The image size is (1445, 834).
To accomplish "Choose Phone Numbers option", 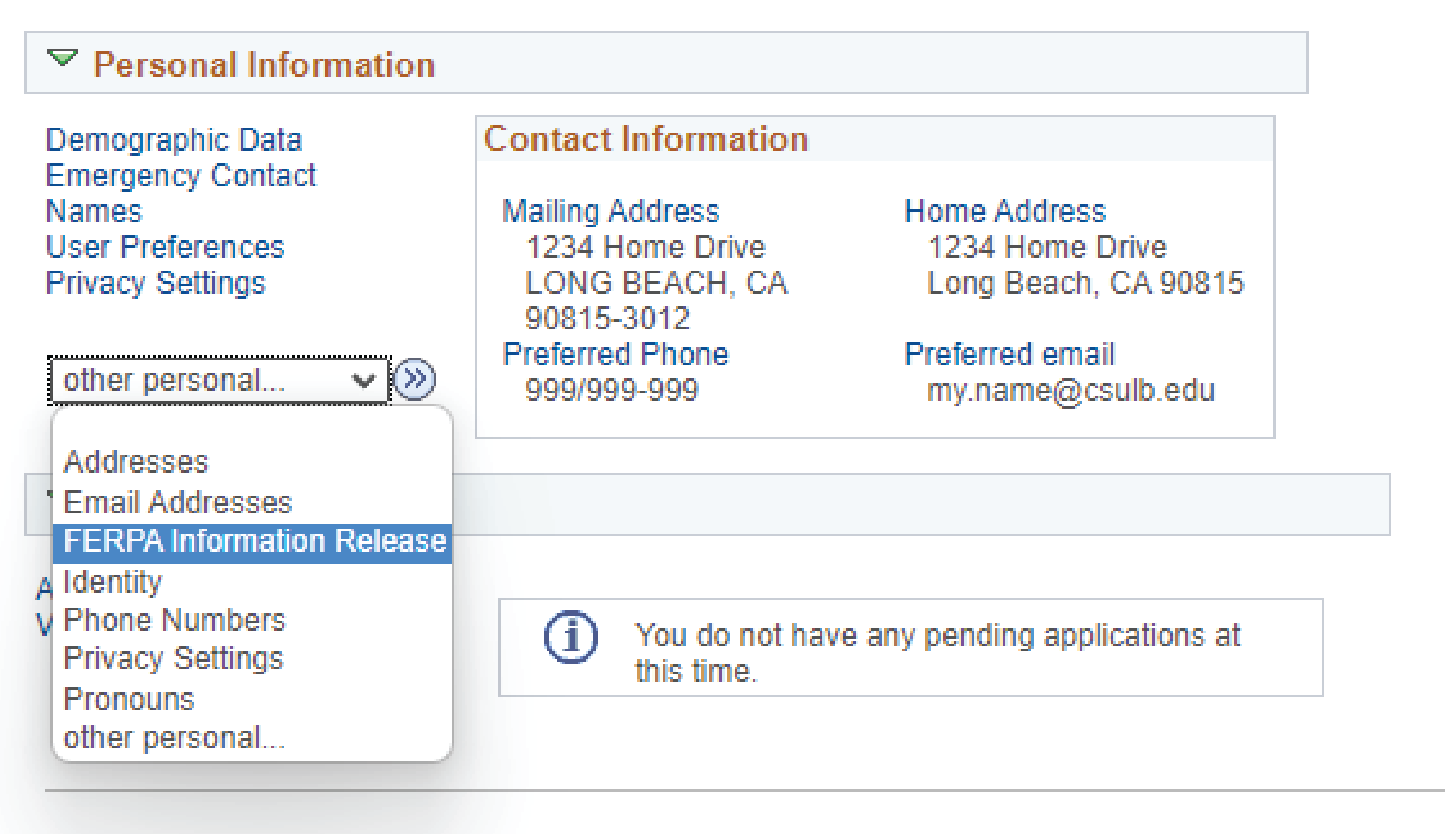I will pos(174,620).
